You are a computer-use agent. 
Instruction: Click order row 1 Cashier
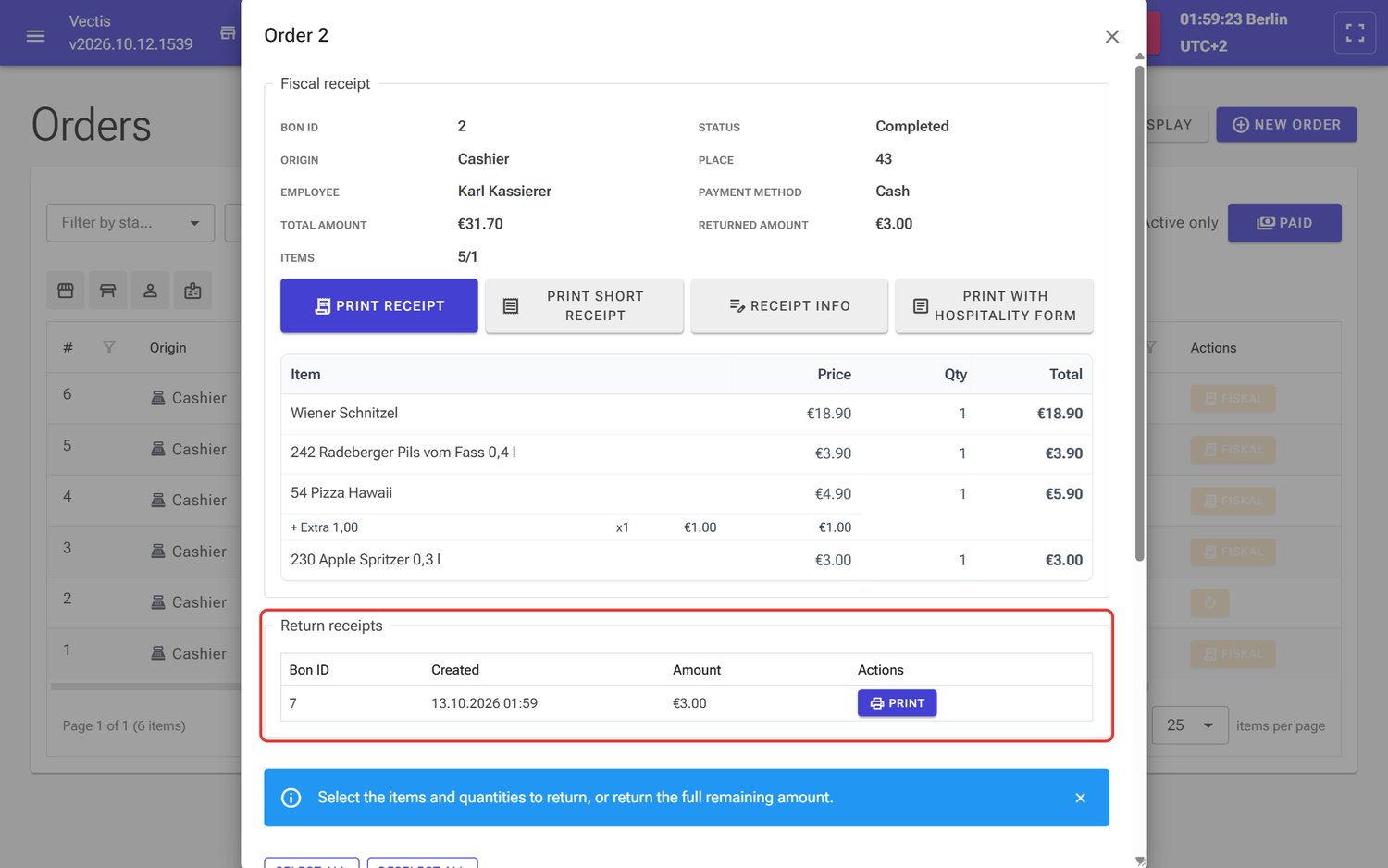[144, 653]
